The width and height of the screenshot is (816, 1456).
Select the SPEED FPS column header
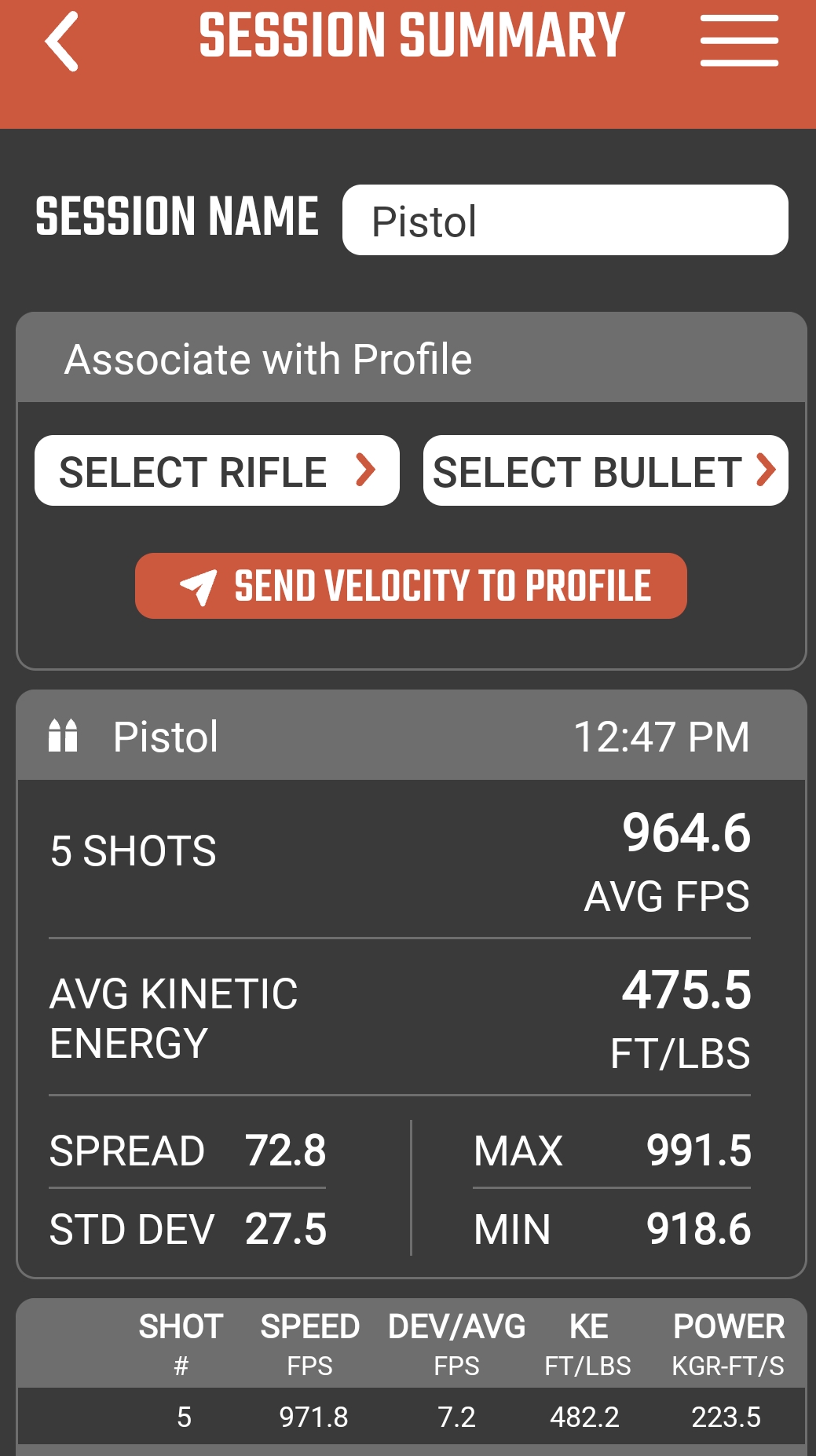[x=309, y=1344]
